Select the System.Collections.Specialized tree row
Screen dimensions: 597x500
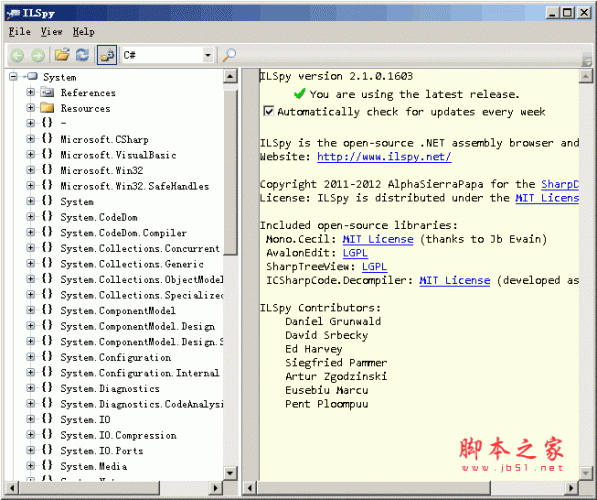tap(142, 295)
